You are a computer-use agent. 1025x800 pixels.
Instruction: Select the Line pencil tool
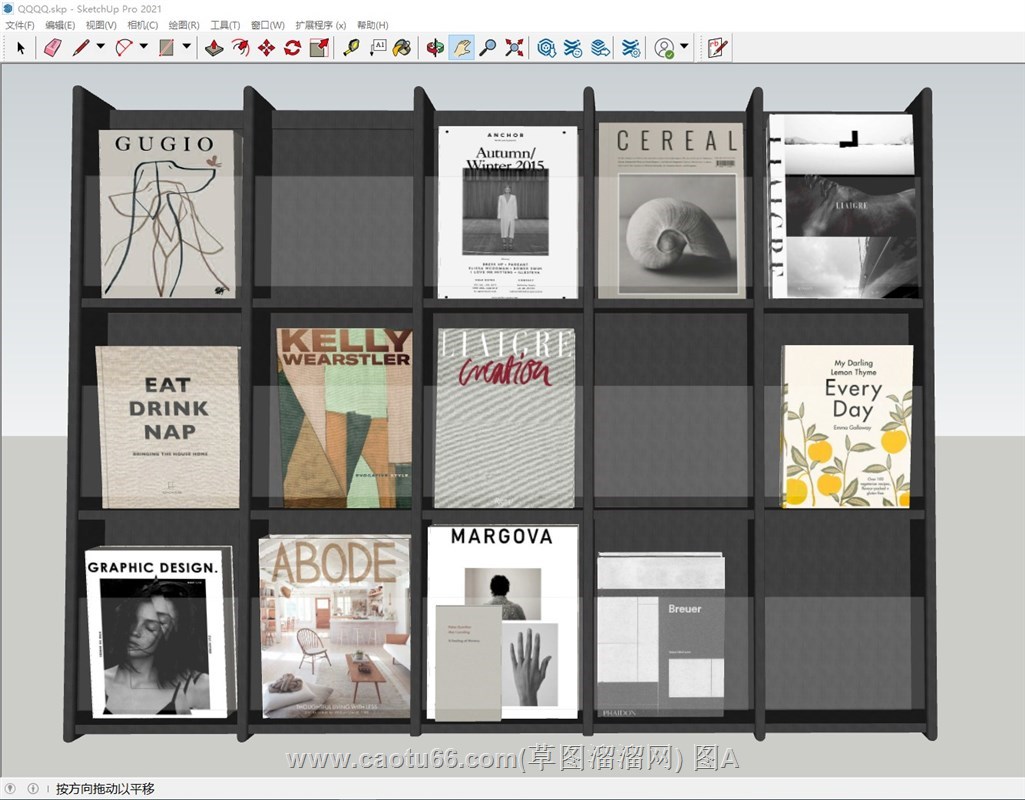point(81,48)
